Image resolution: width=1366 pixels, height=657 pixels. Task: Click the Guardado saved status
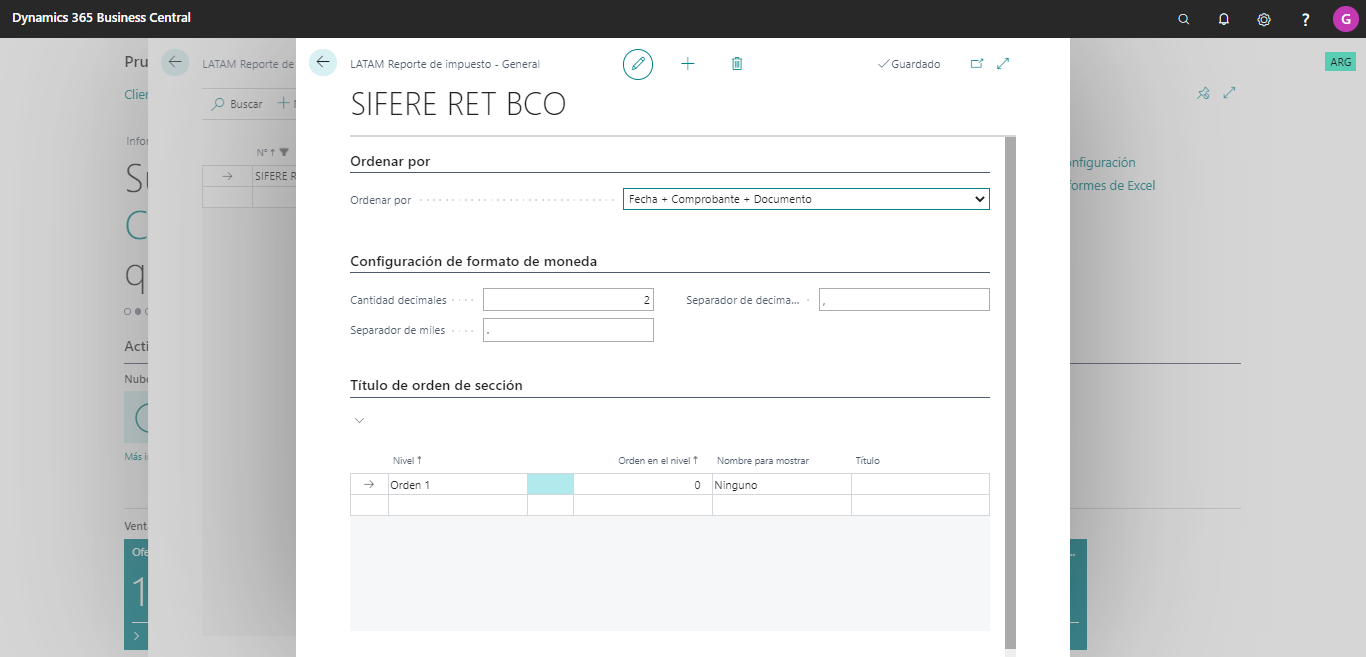tap(909, 64)
